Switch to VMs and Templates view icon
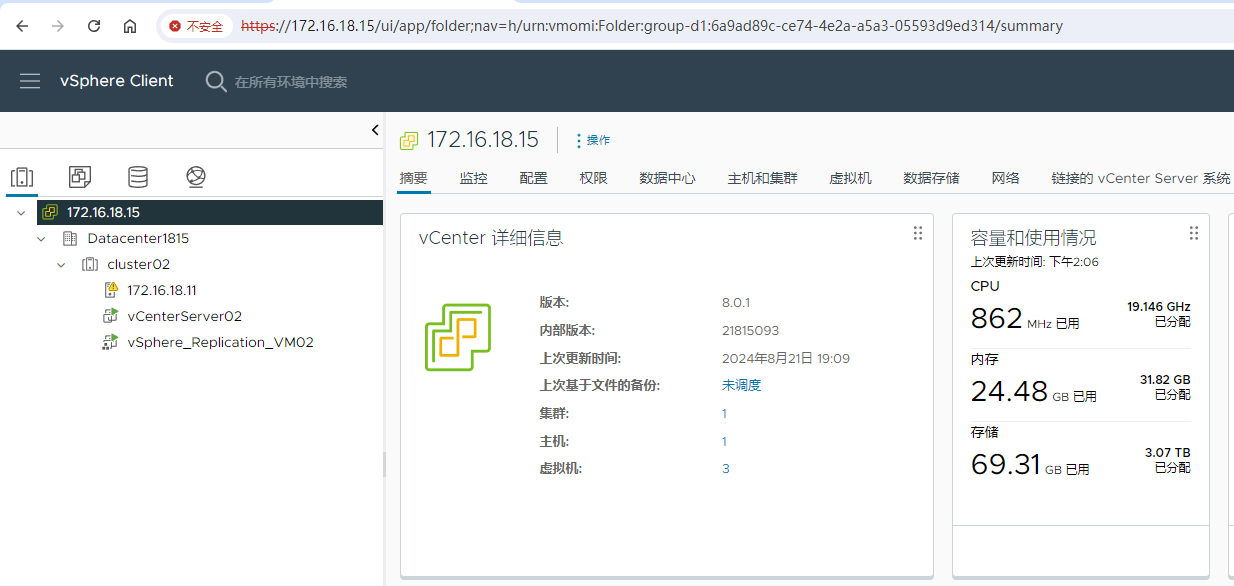The width and height of the screenshot is (1234, 586). pyautogui.click(x=80, y=177)
